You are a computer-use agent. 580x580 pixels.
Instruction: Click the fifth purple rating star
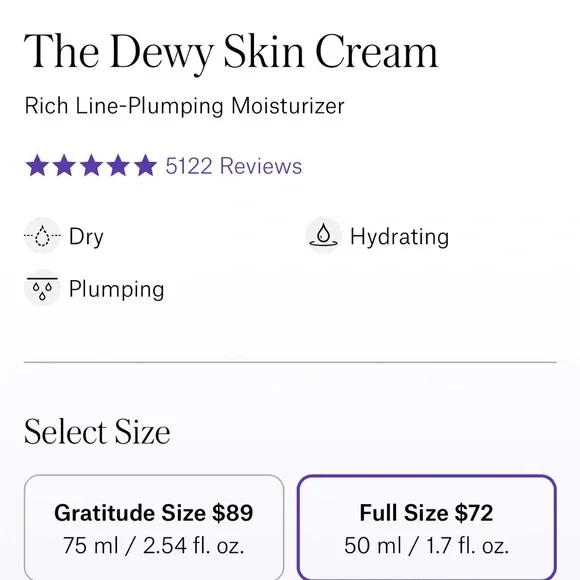click(145, 165)
